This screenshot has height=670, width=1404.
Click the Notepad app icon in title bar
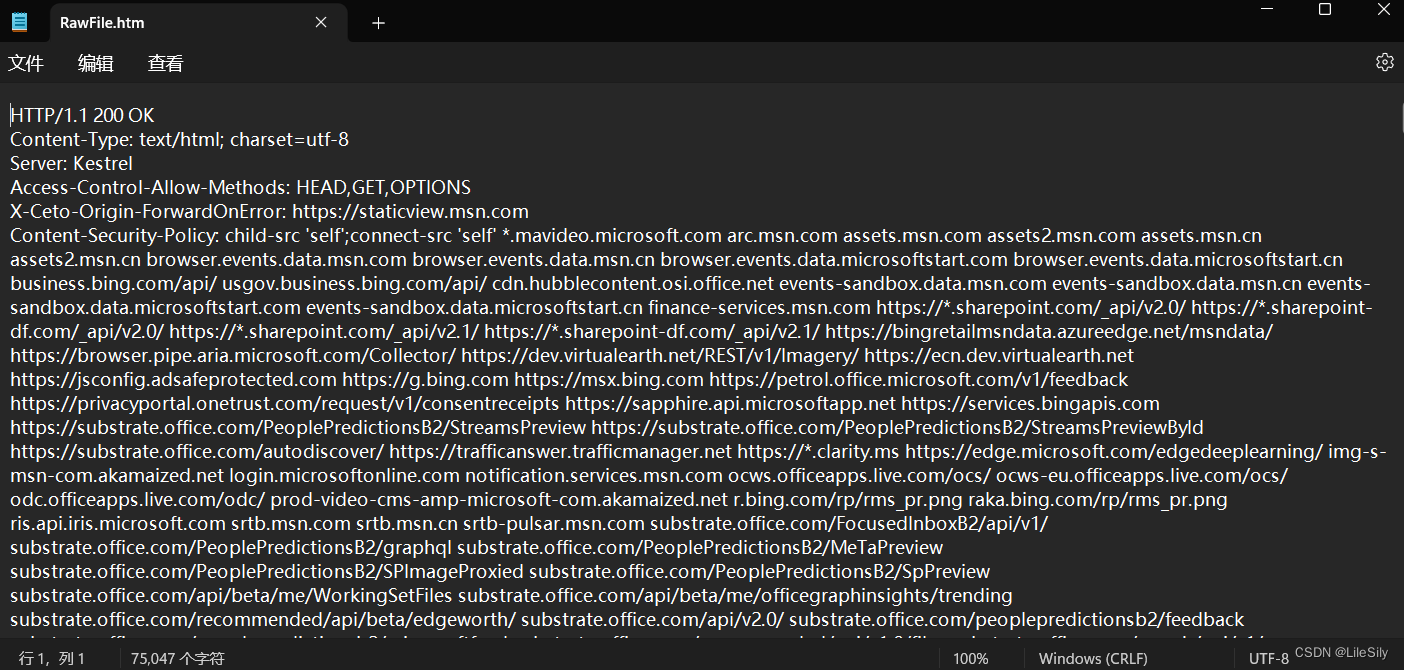click(x=20, y=22)
